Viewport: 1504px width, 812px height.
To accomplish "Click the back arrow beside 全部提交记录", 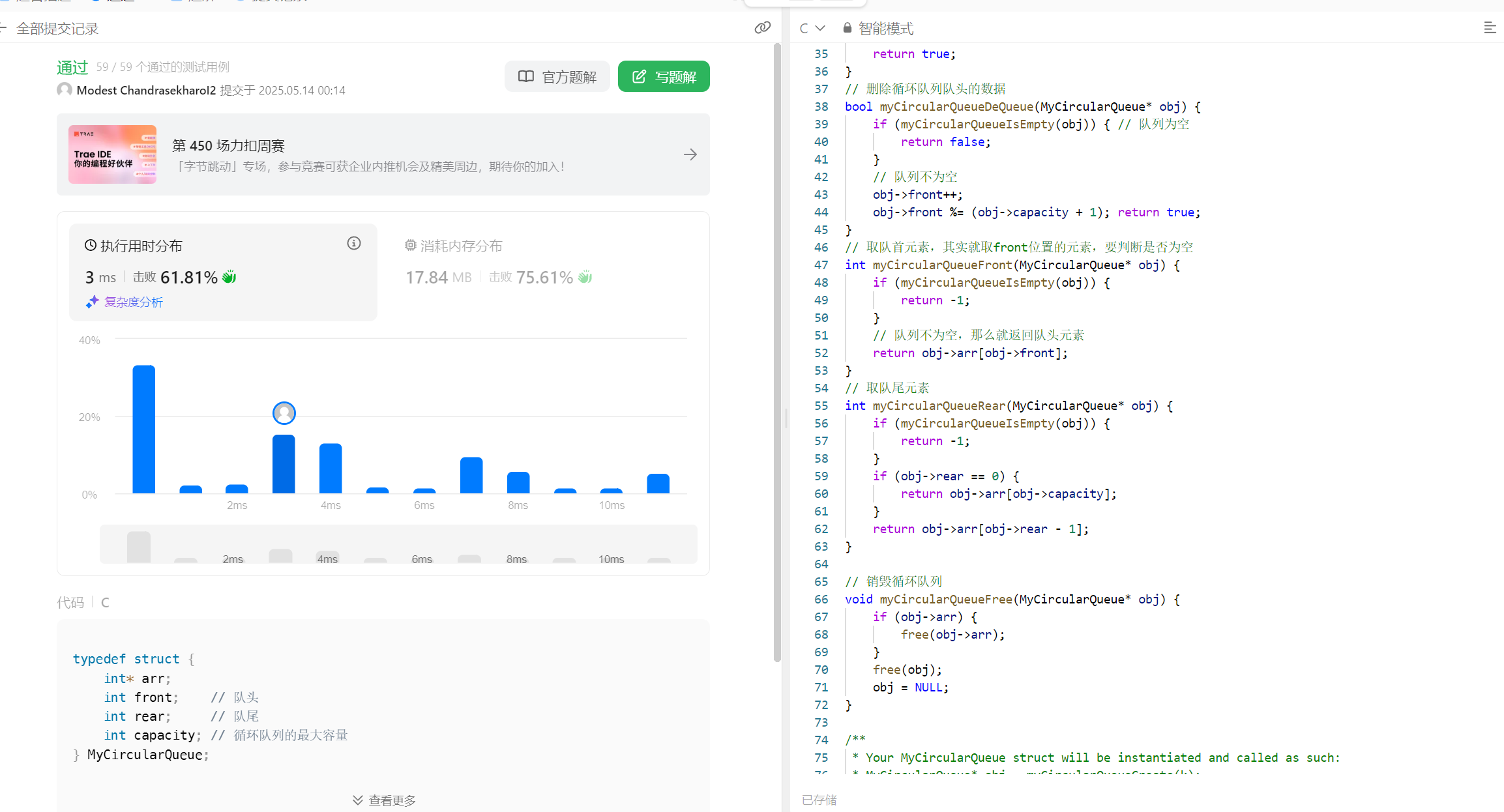I will tap(3, 28).
